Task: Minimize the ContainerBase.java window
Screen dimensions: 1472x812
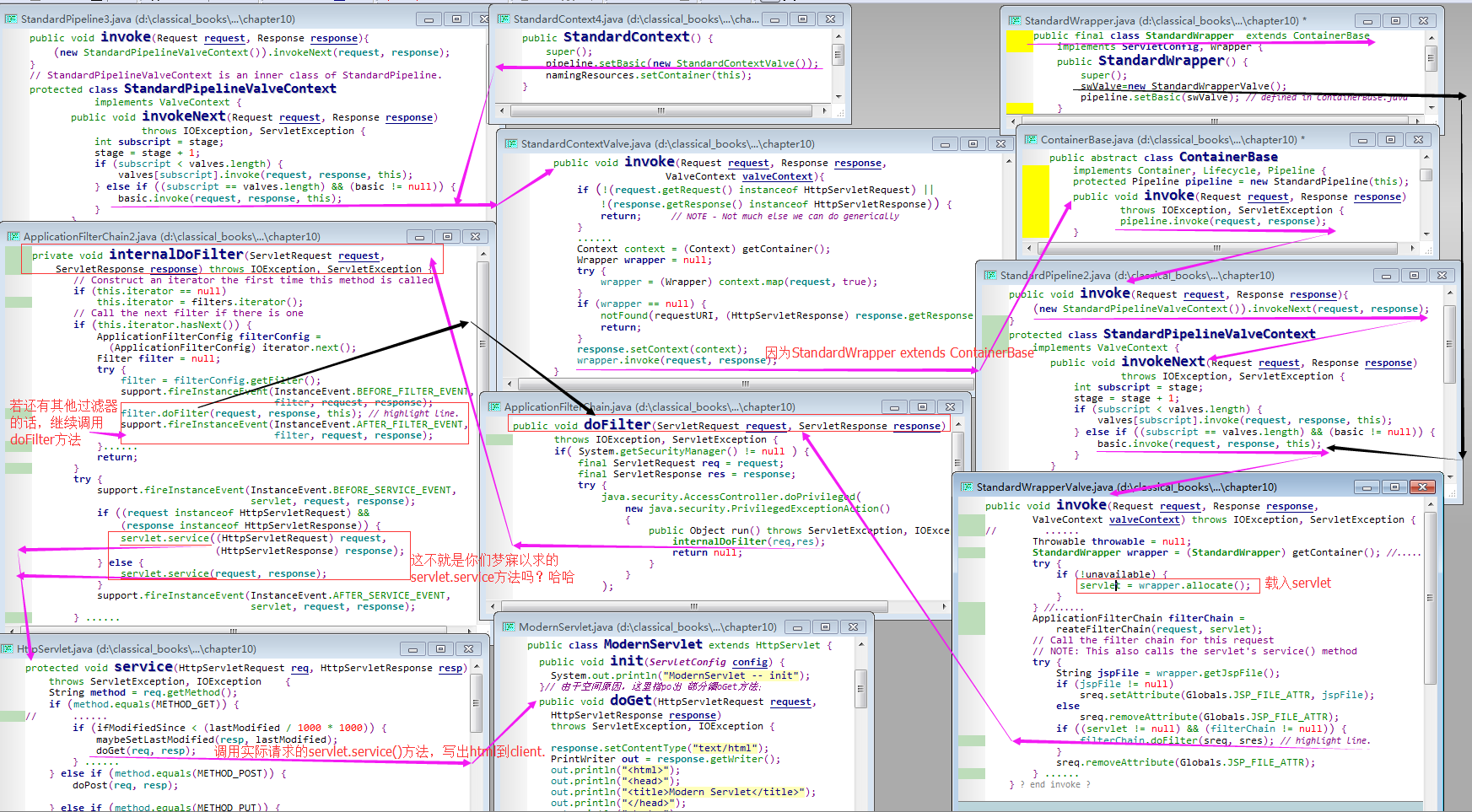Action: click(x=1362, y=139)
